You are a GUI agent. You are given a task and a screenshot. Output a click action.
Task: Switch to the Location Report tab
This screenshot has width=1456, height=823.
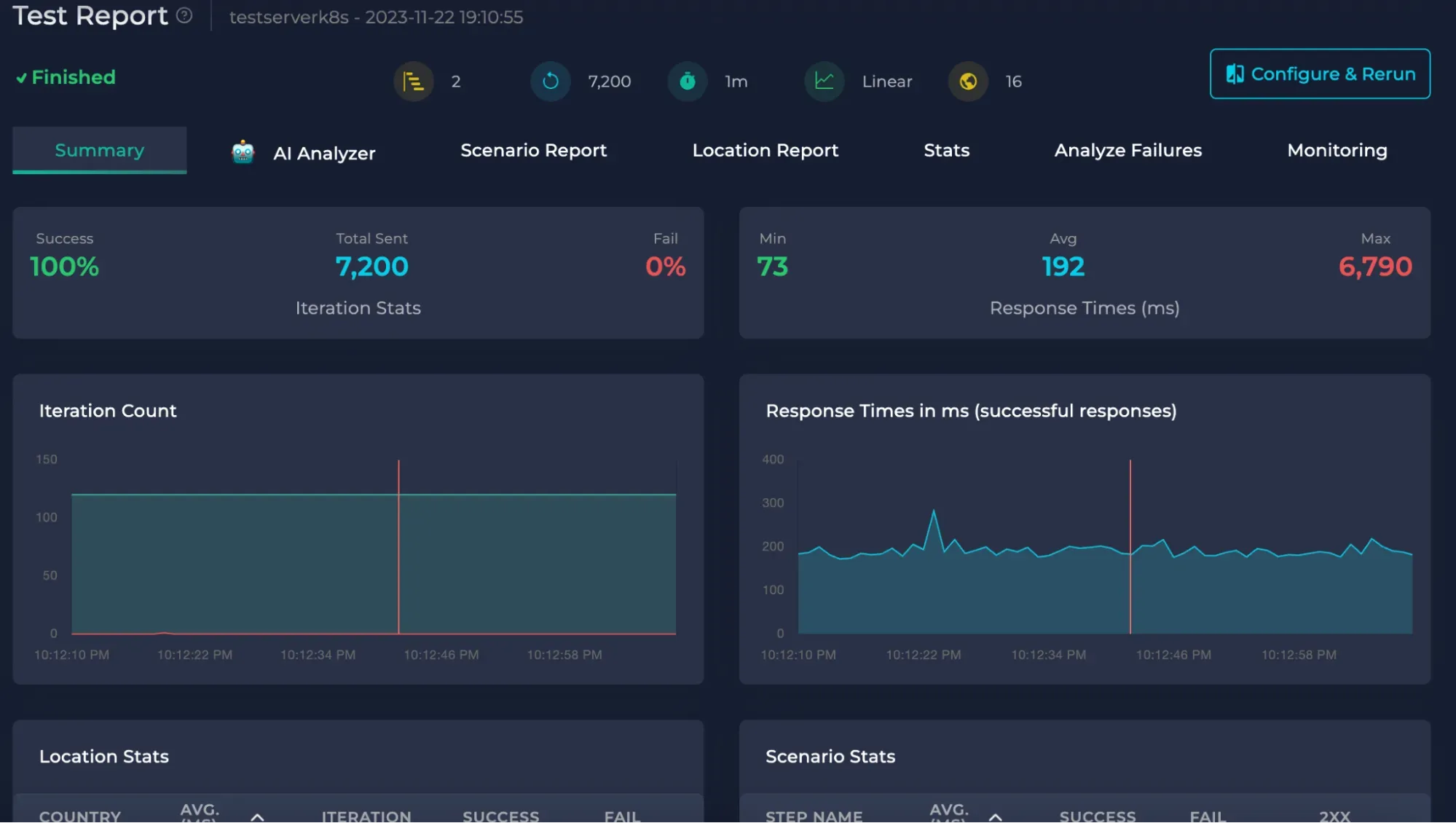[x=765, y=151]
